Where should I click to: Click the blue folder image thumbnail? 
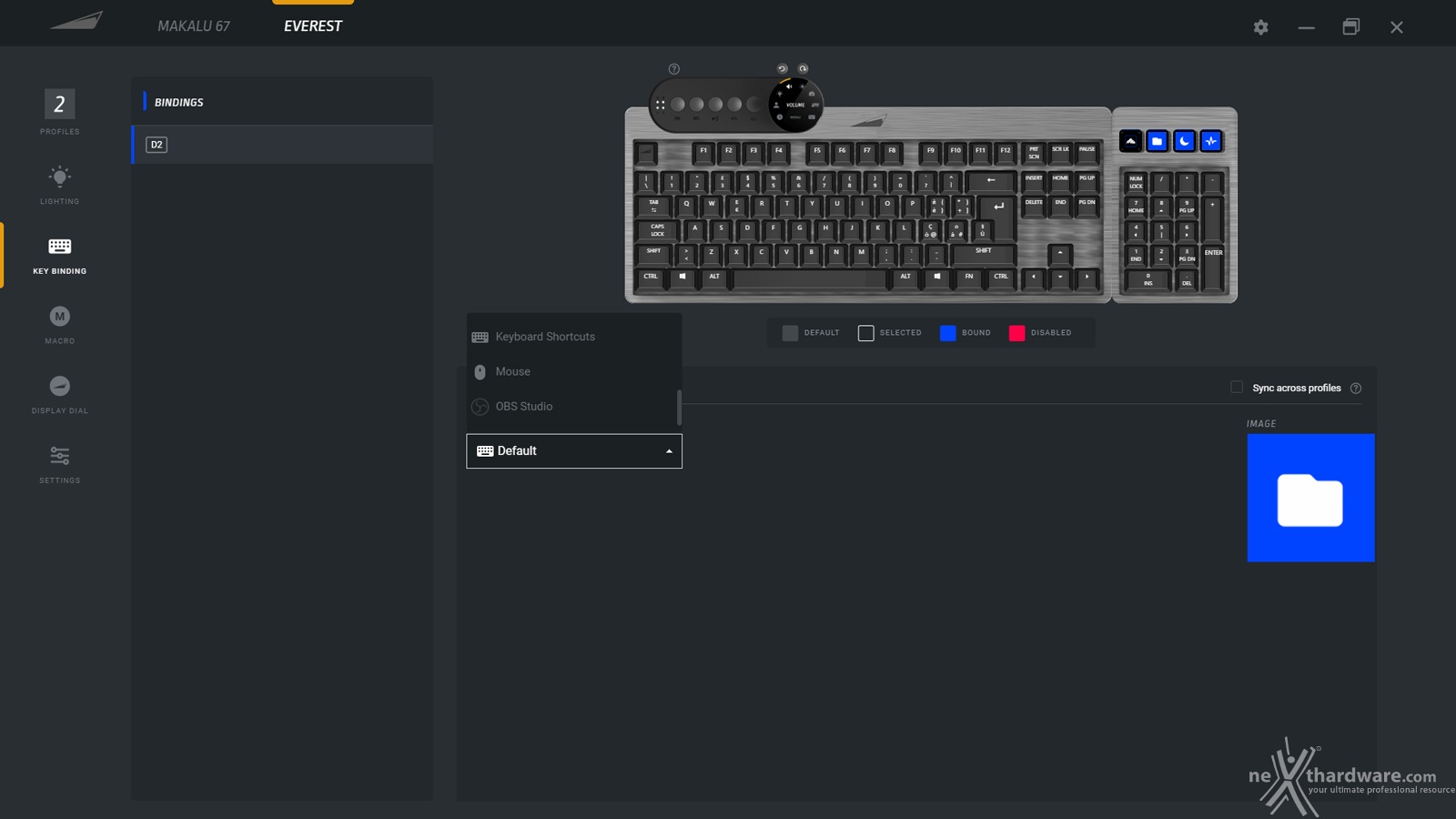click(x=1310, y=498)
